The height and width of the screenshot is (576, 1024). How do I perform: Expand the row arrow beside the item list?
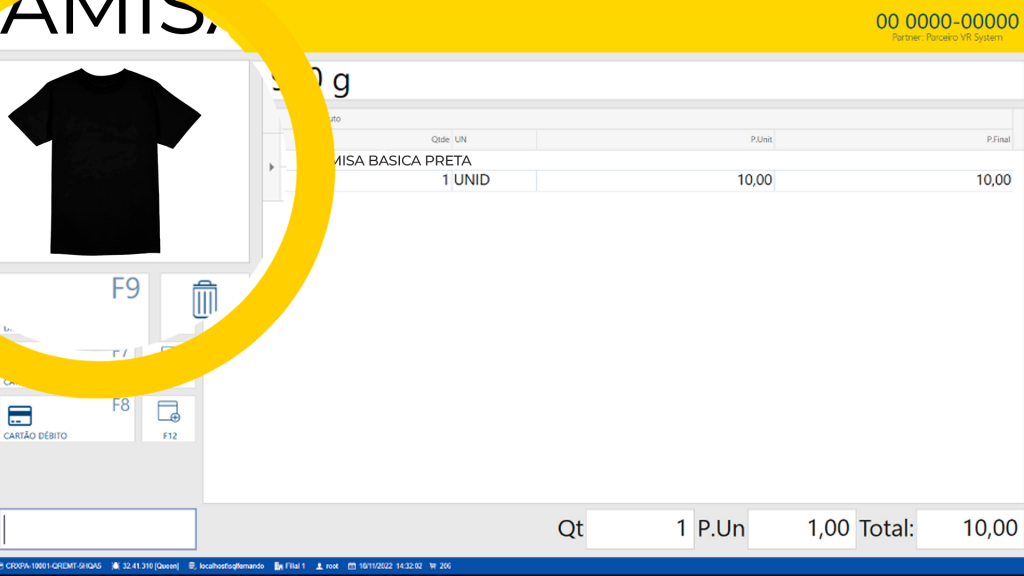coord(272,167)
